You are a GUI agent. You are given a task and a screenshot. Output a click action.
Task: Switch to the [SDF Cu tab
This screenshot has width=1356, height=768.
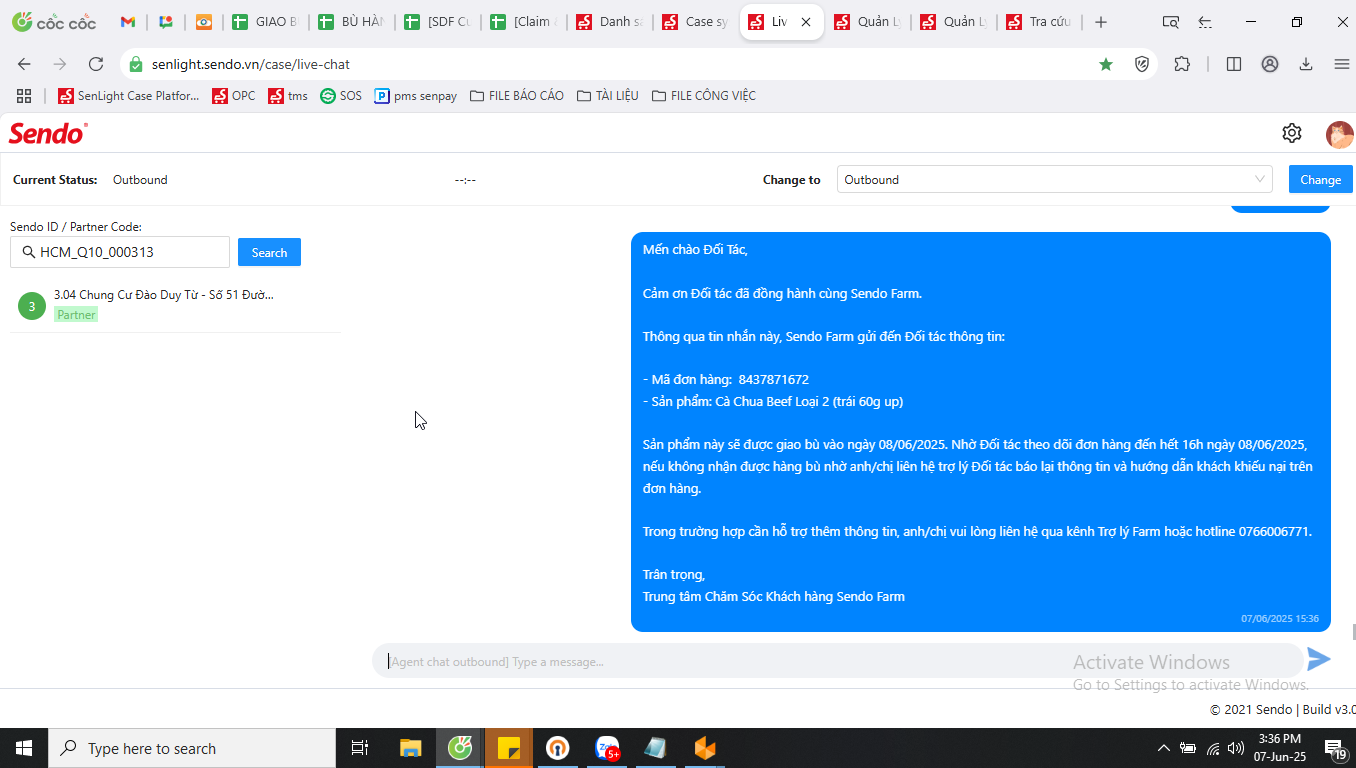(x=437, y=22)
